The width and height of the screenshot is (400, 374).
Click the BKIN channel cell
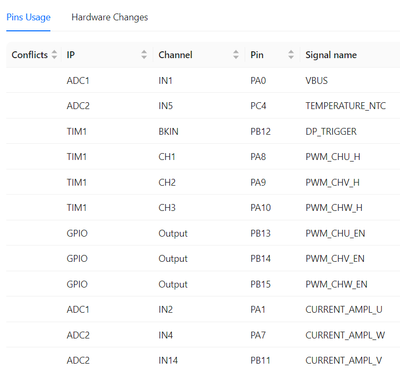tap(168, 132)
